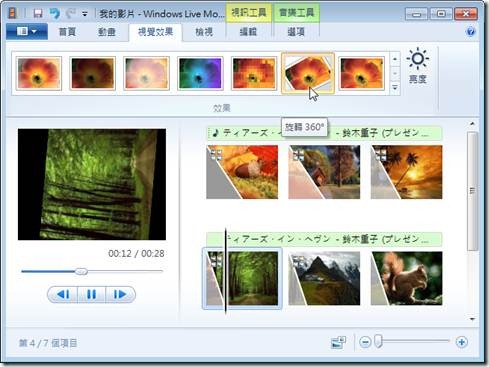Select the green forest path clip
489x367 pixels.
(x=242, y=278)
